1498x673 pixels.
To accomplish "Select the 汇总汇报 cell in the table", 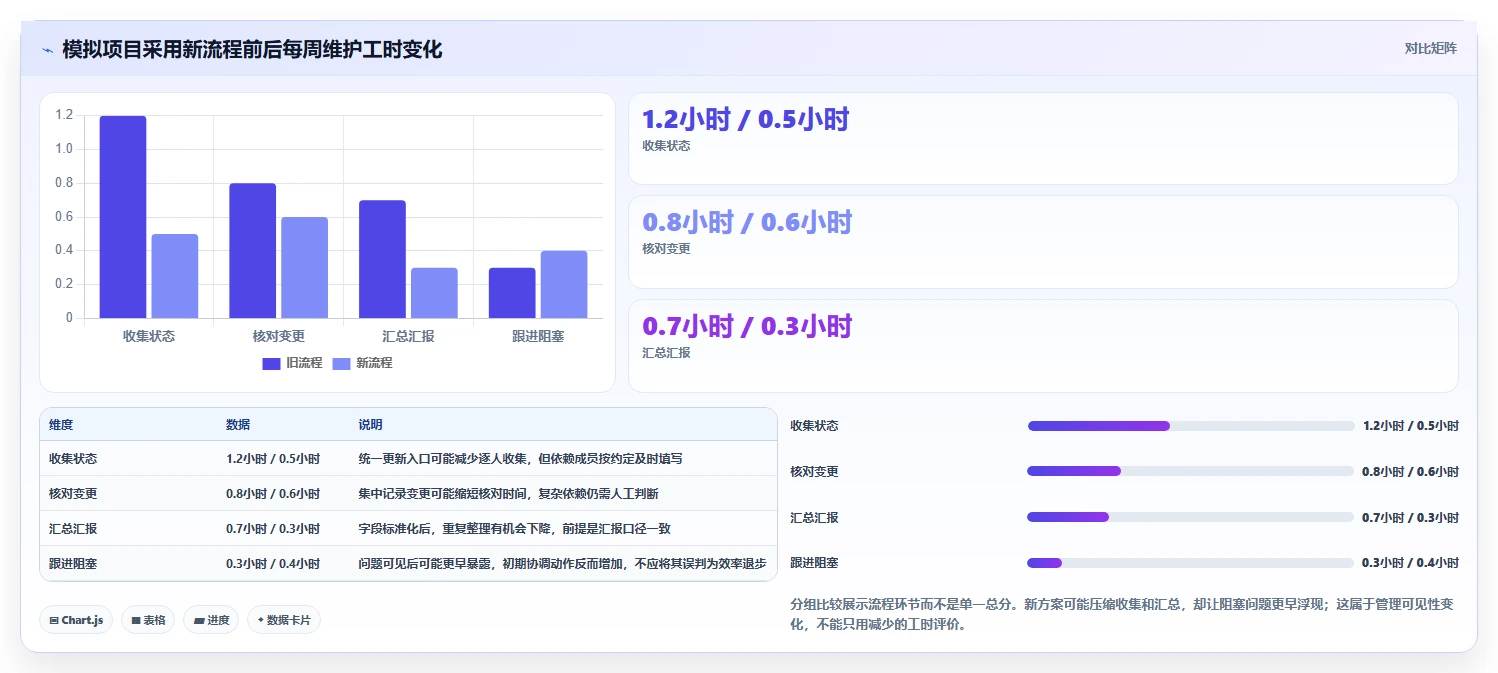I will 73,529.
